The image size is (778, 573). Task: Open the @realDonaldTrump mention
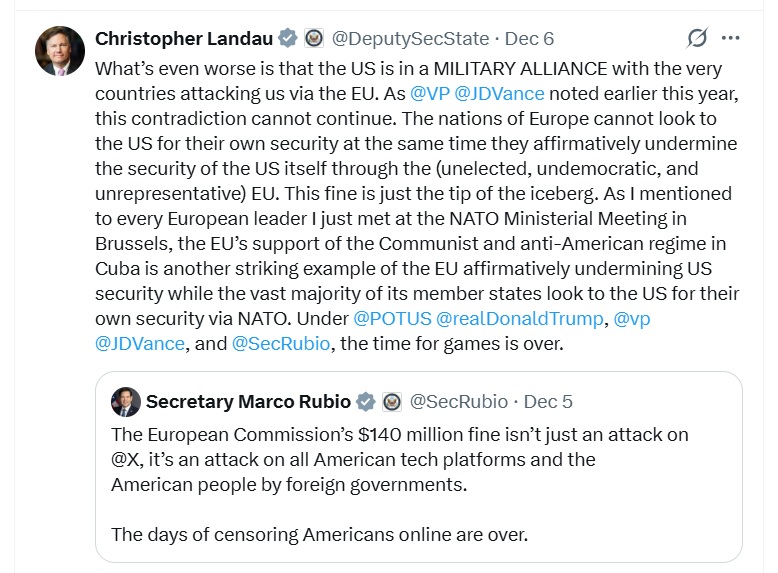pyautogui.click(x=520, y=318)
